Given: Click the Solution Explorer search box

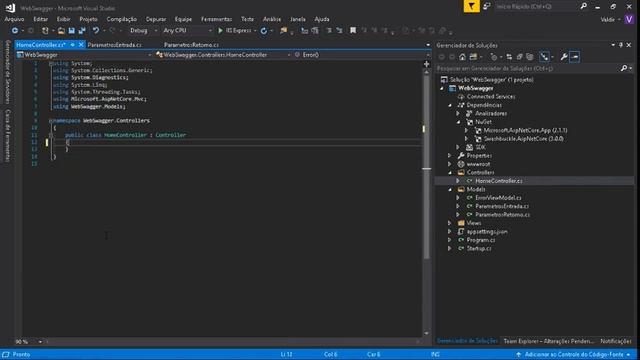Looking at the screenshot, I should (x=527, y=68).
